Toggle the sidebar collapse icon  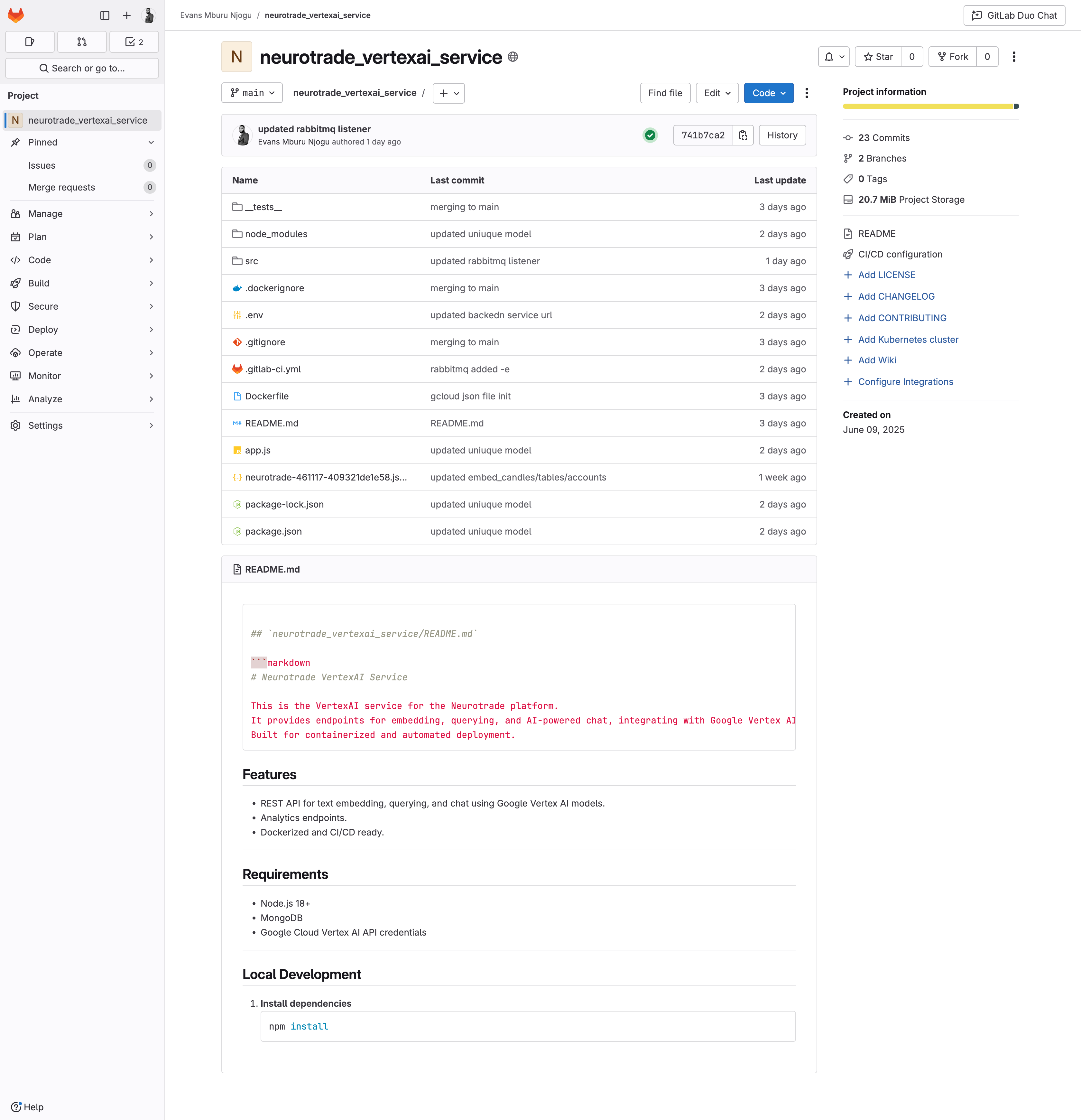[x=105, y=15]
